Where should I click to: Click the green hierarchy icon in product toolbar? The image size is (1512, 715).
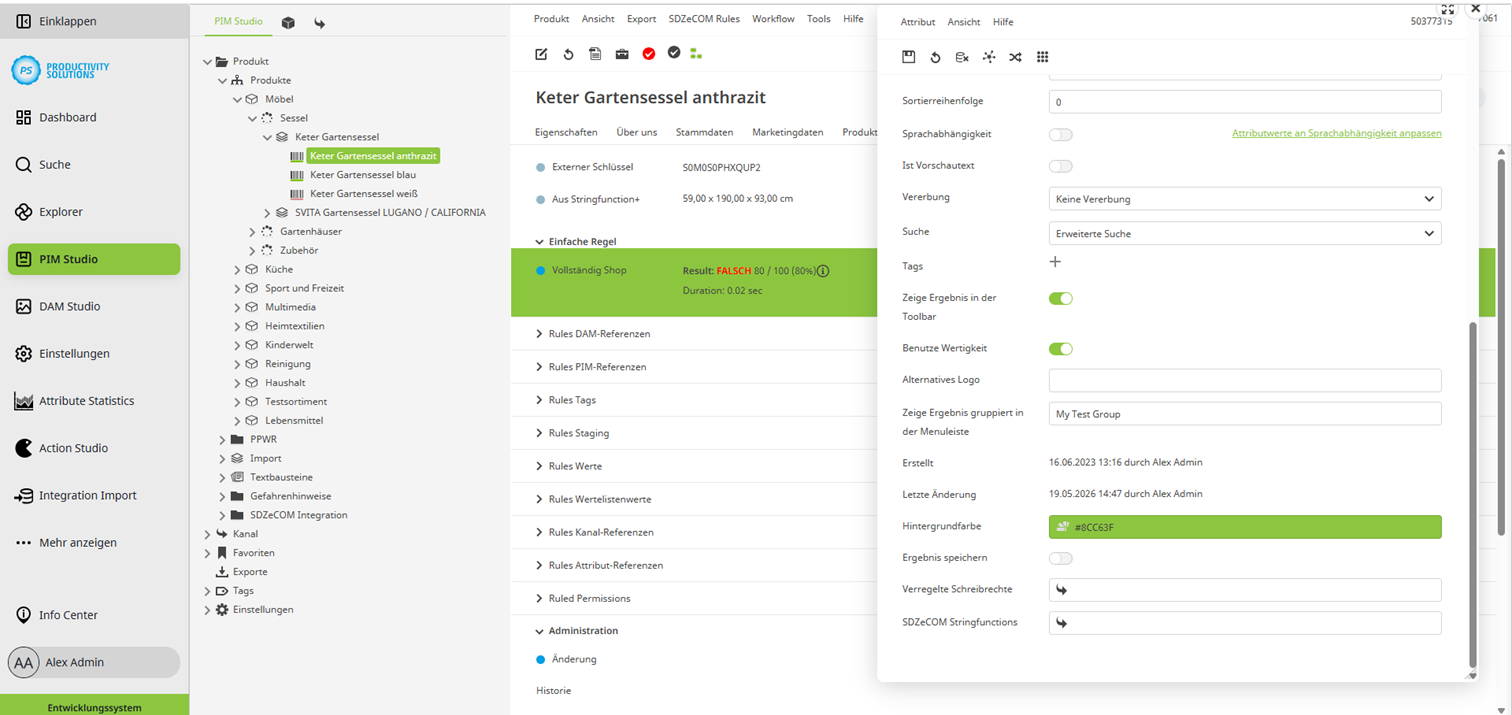pyautogui.click(x=696, y=54)
